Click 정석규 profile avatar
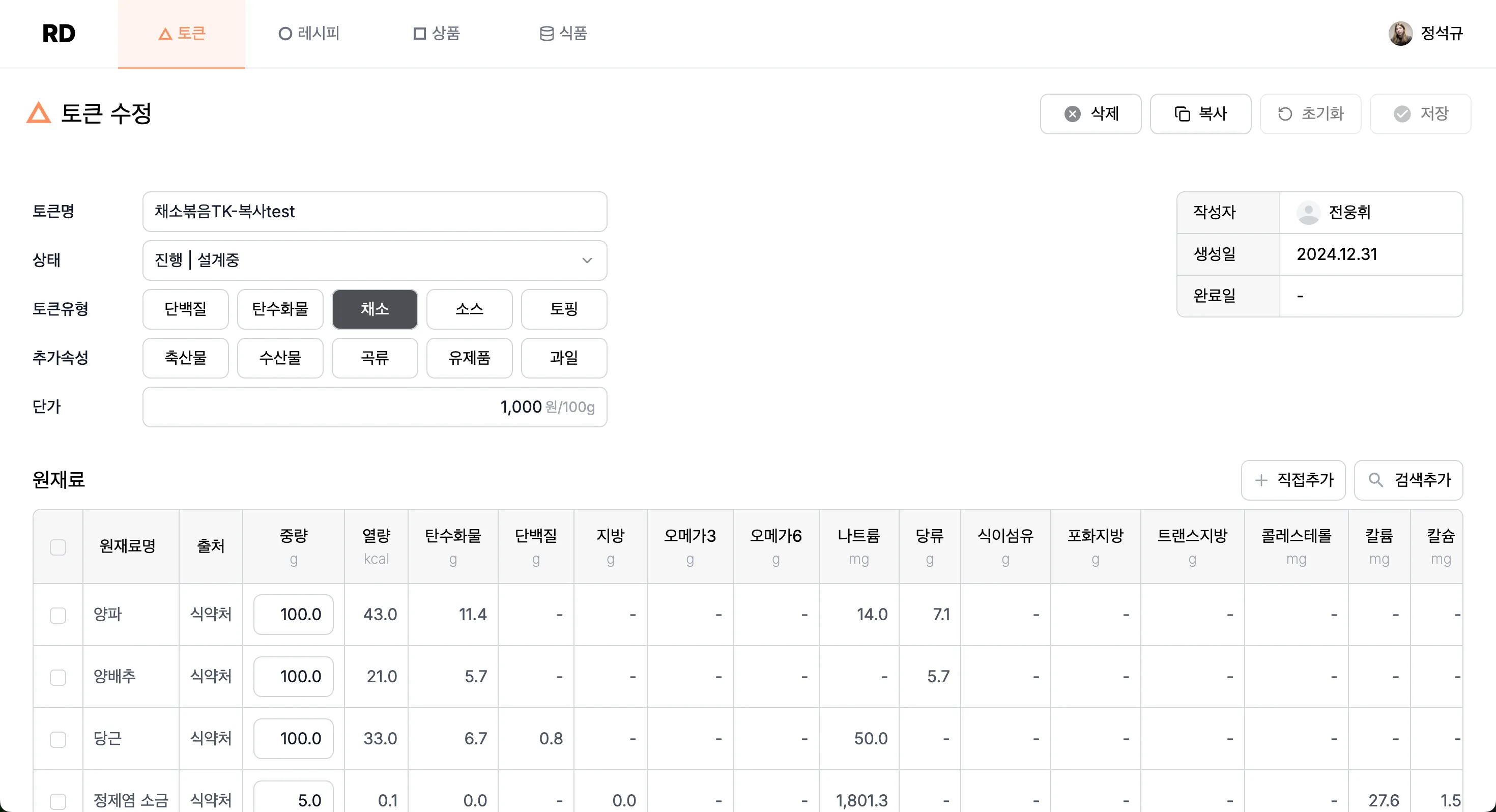1496x812 pixels. (x=1400, y=33)
